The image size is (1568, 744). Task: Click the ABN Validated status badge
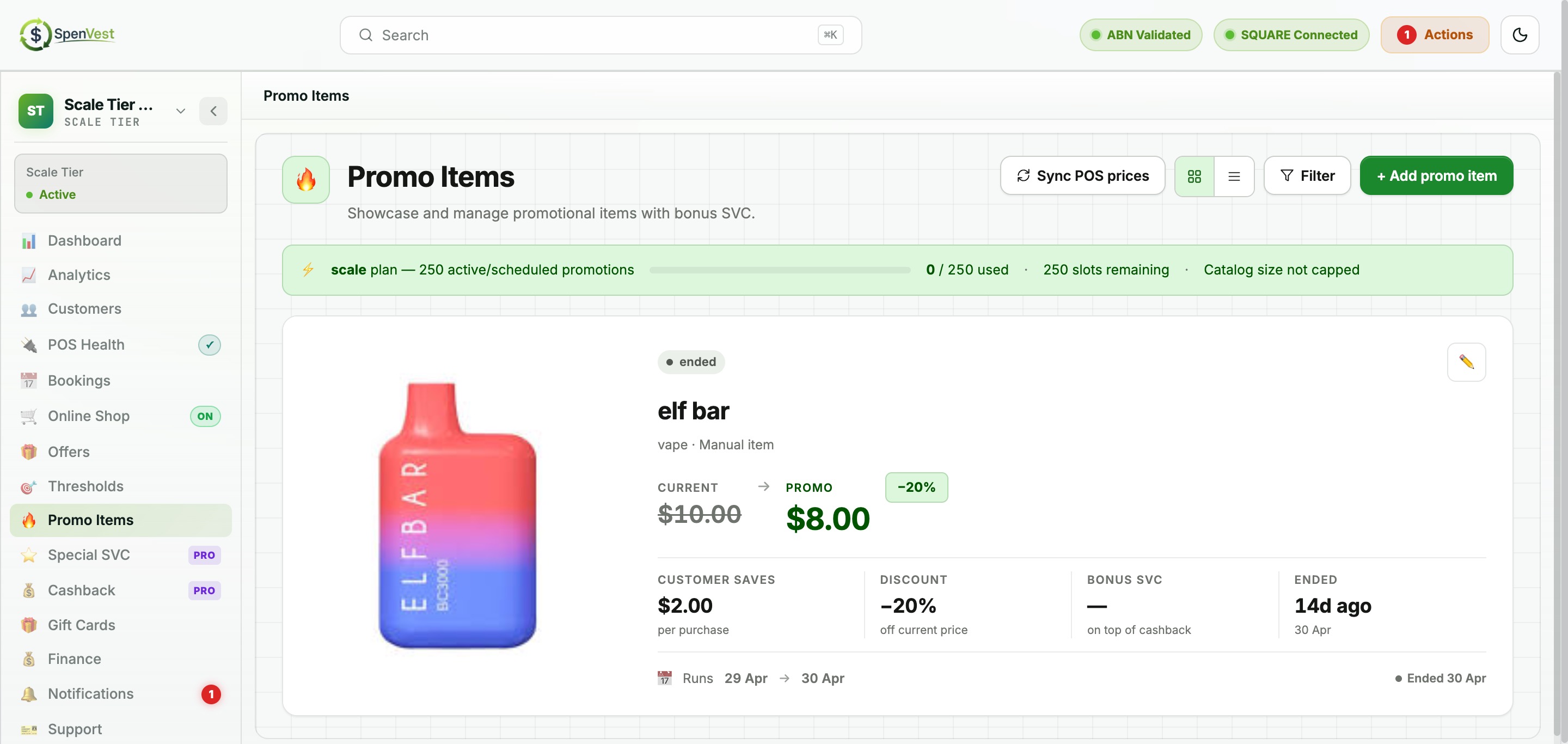(1140, 35)
